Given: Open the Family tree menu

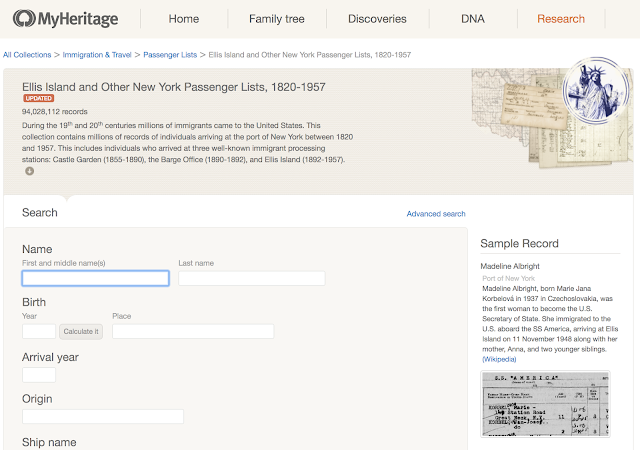Looking at the screenshot, I should 277,19.
